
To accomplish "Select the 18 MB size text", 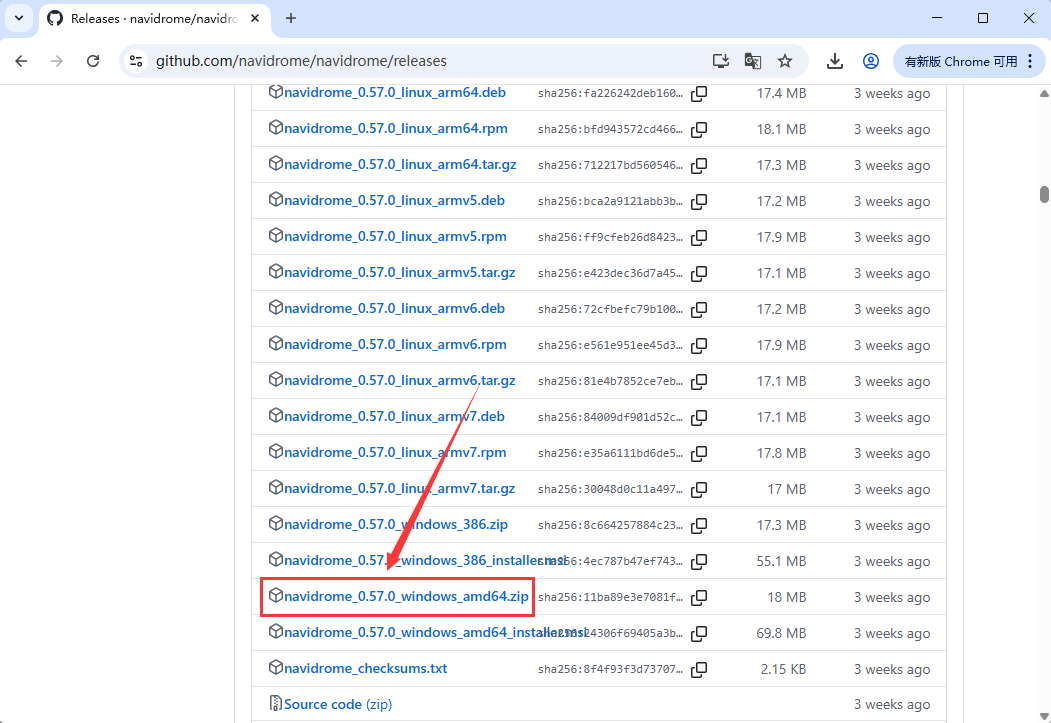I will point(786,598).
